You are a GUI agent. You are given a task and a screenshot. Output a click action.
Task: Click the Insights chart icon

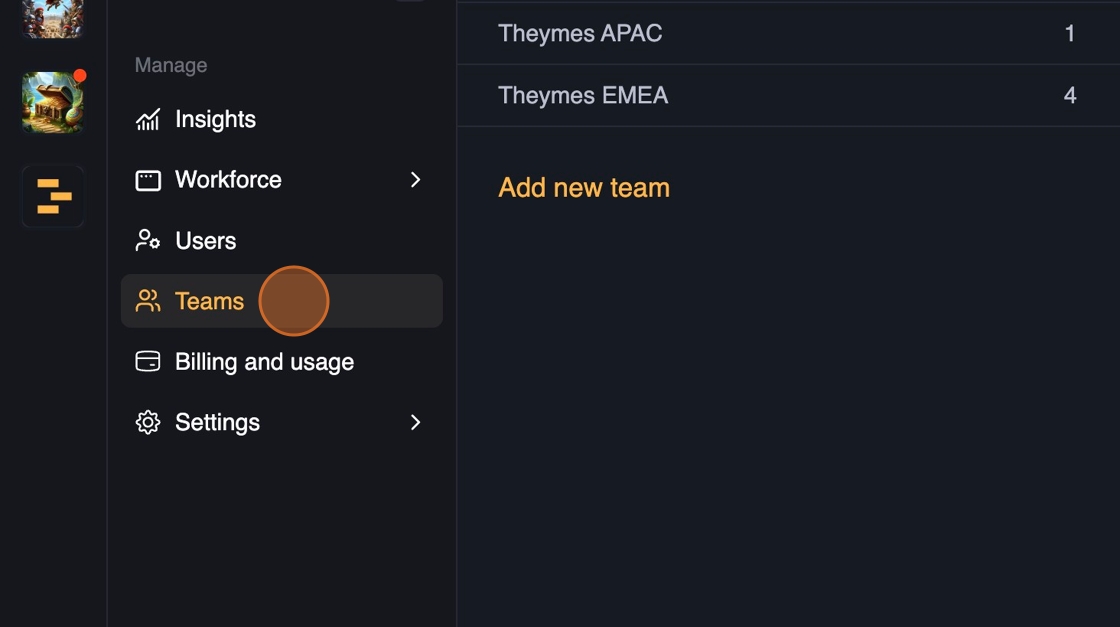pyautogui.click(x=148, y=120)
